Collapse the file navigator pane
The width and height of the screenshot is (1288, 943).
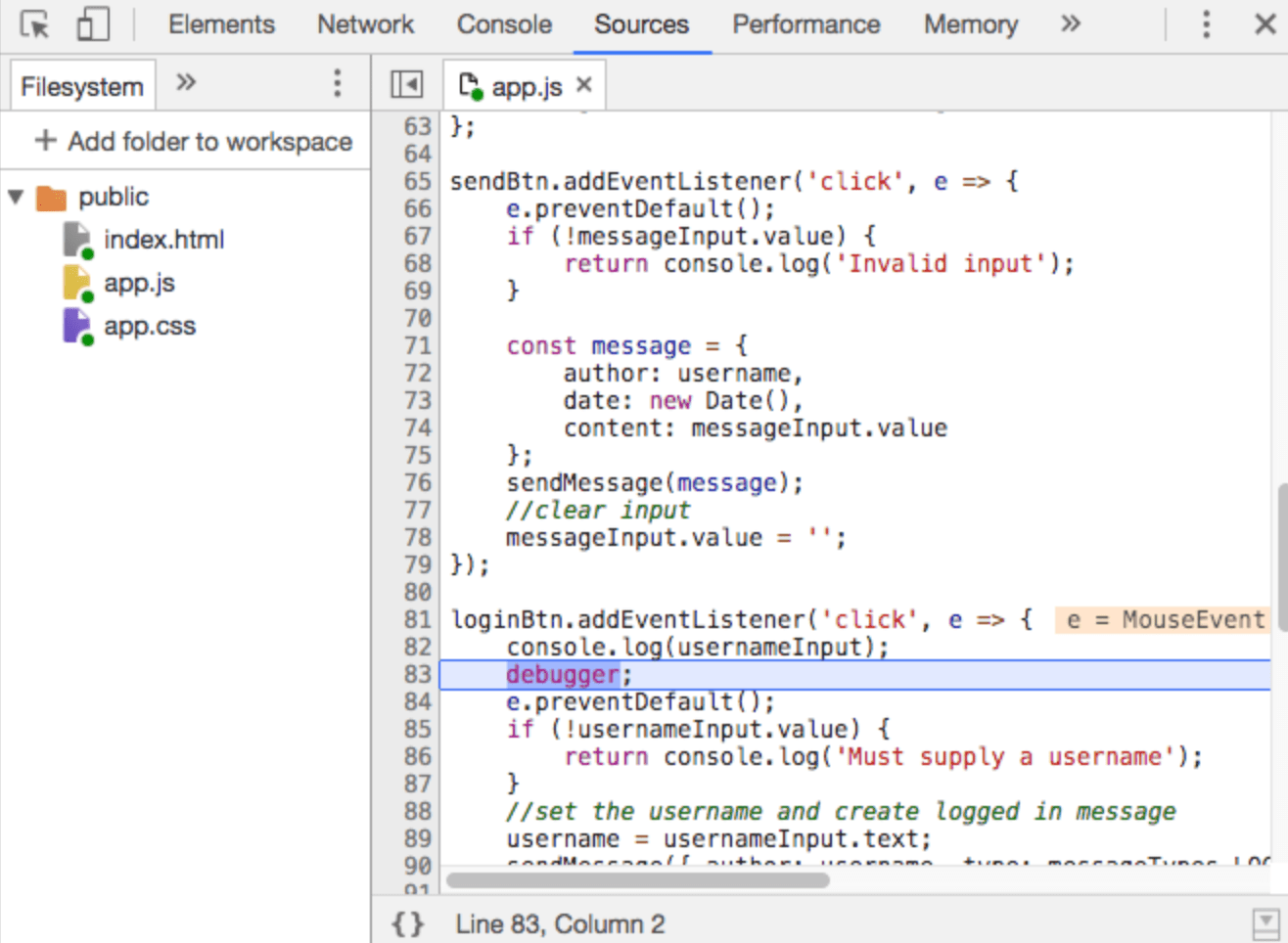pos(405,84)
